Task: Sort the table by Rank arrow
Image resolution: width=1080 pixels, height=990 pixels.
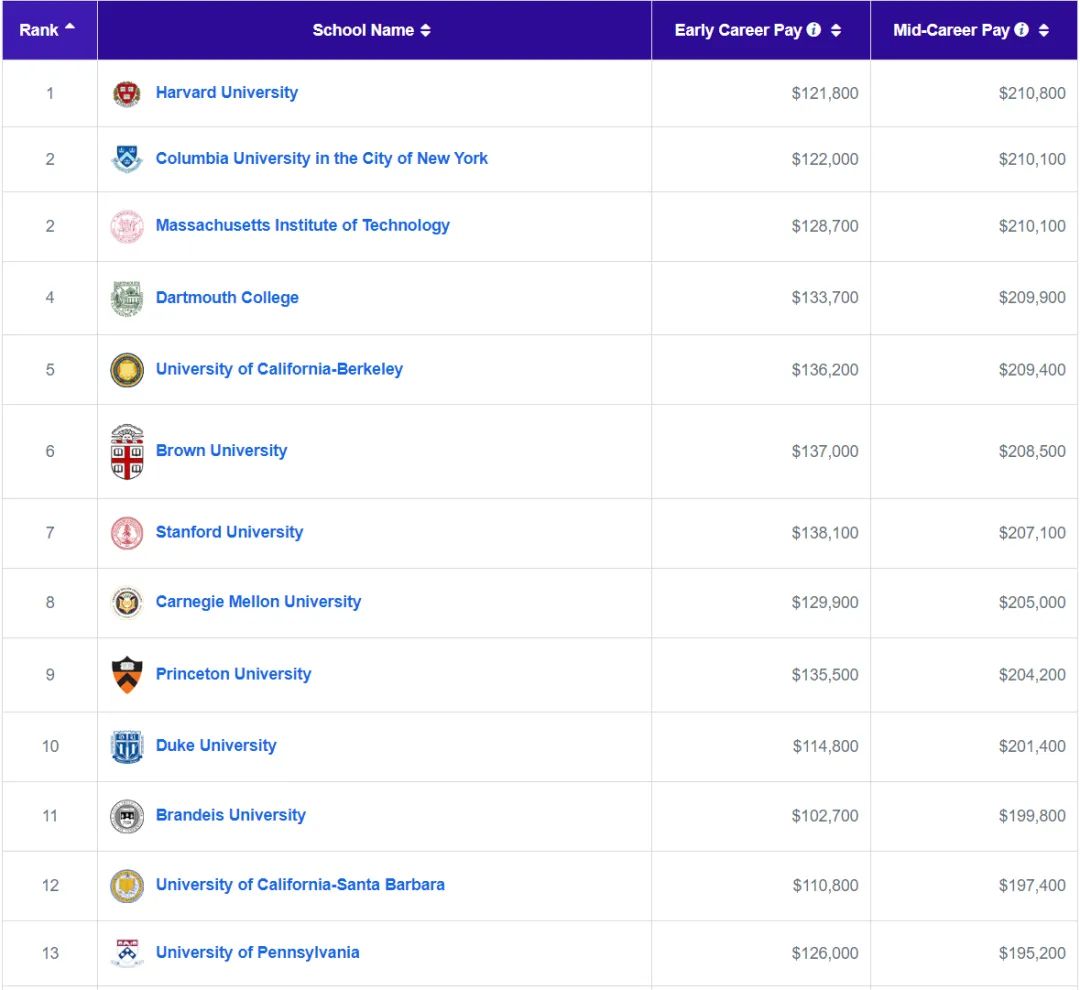Action: click(70, 26)
